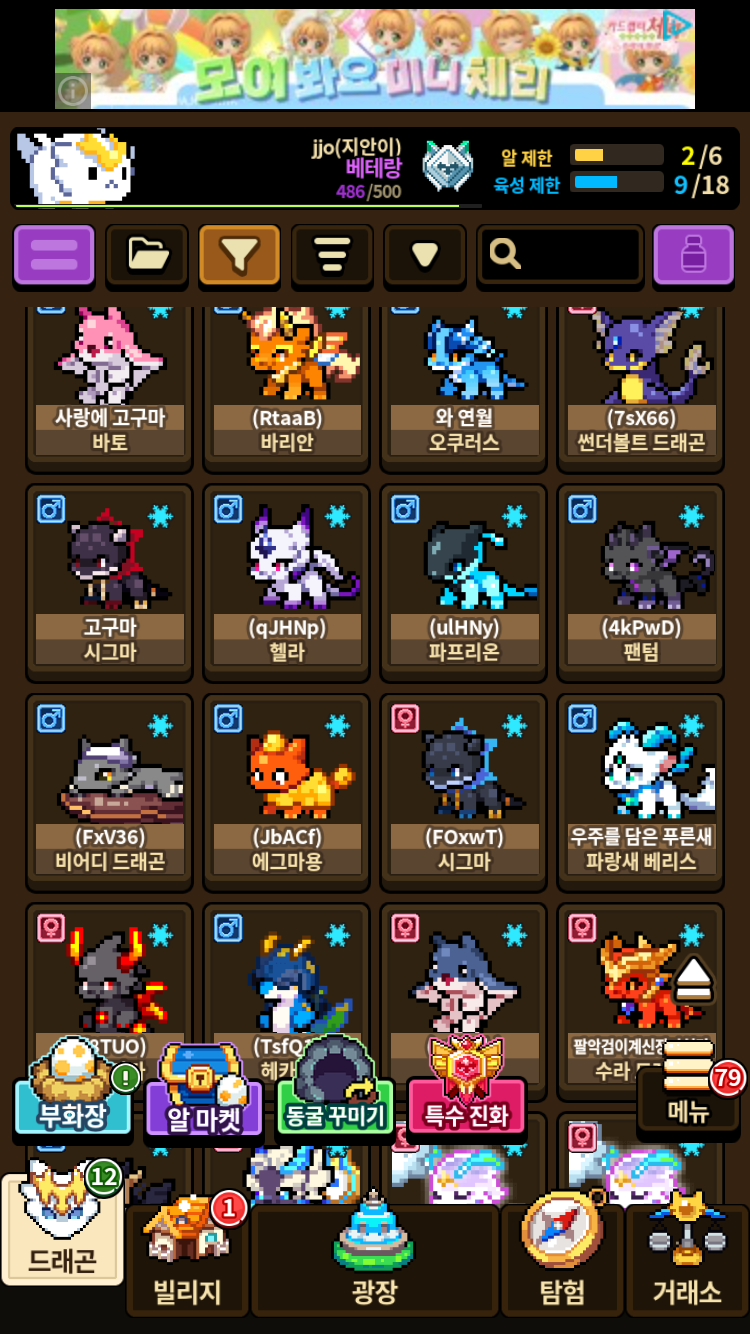Switch to the 빌리지 village tab
This screenshot has width=750, height=1334.
[187, 1260]
